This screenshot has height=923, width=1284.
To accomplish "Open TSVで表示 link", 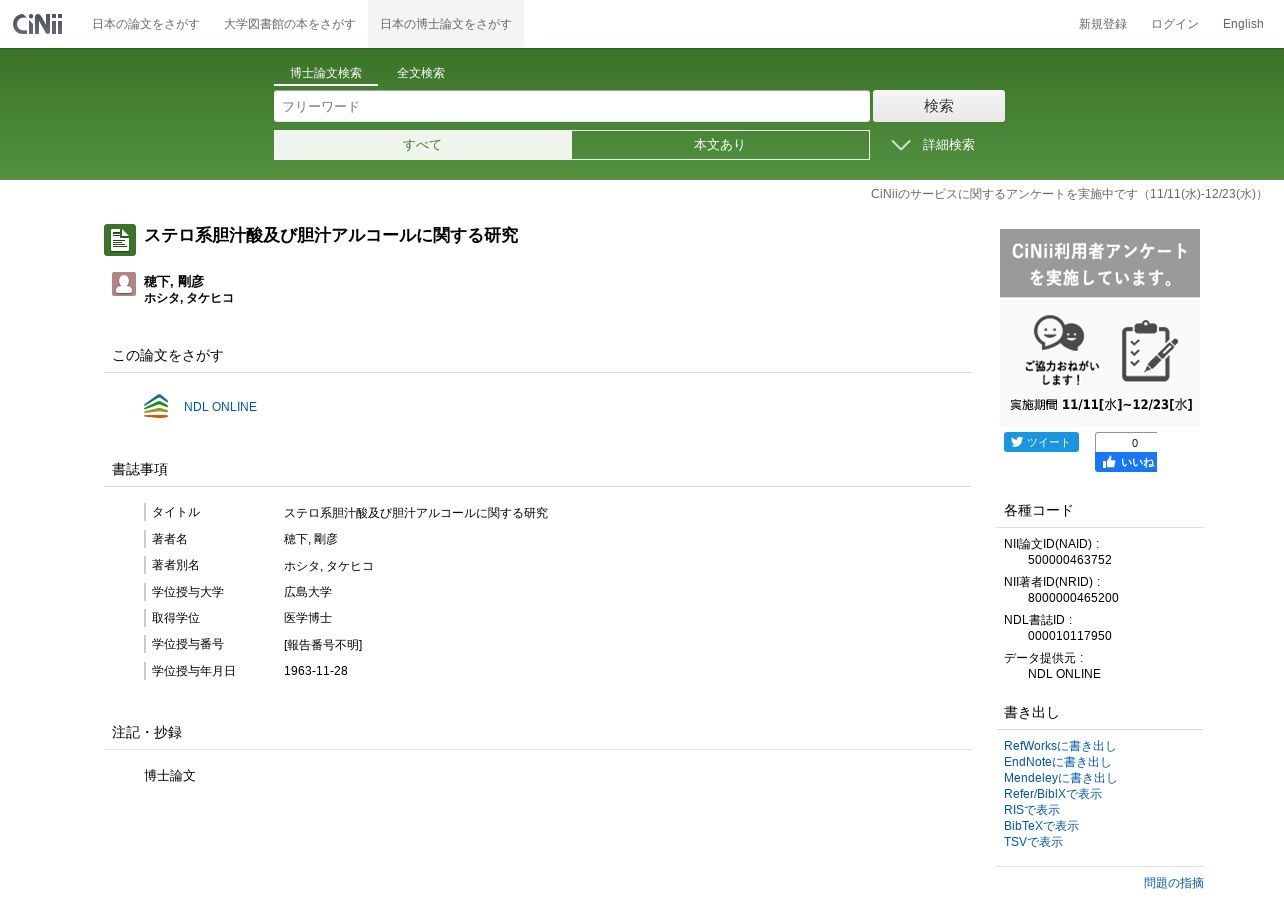I will 1033,842.
